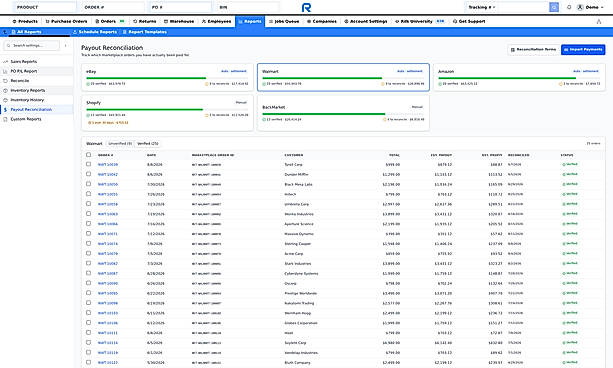Open the Orders tab
This screenshot has width=613, height=368.
coord(109,22)
